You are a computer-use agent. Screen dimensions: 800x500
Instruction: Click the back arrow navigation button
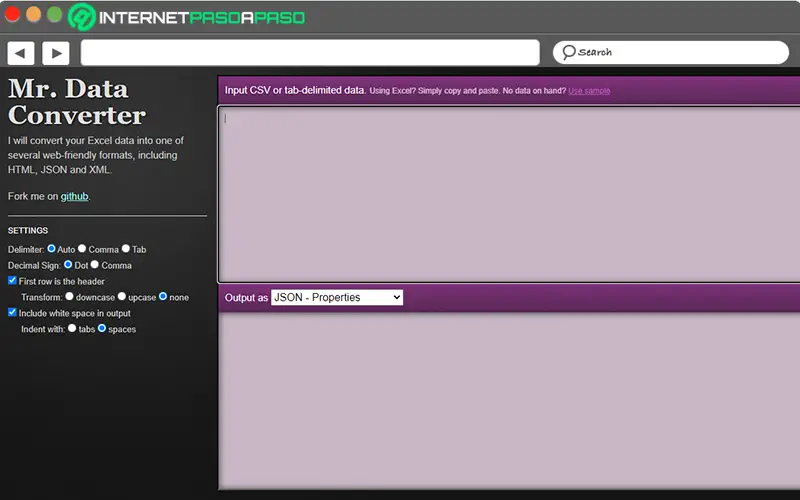[x=21, y=53]
